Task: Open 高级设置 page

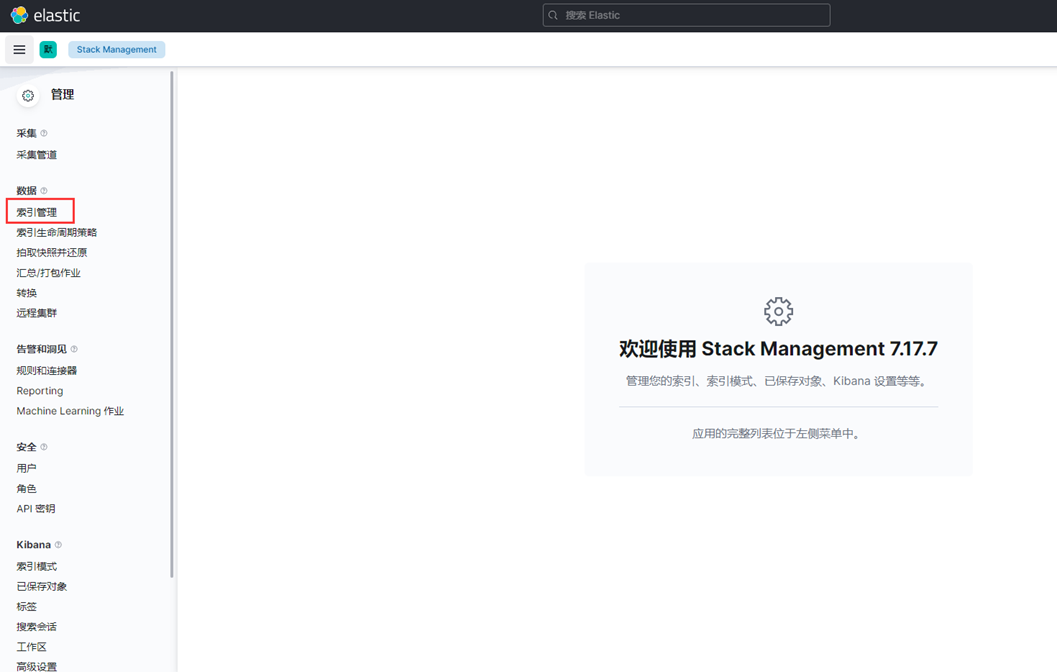Action: (x=36, y=667)
